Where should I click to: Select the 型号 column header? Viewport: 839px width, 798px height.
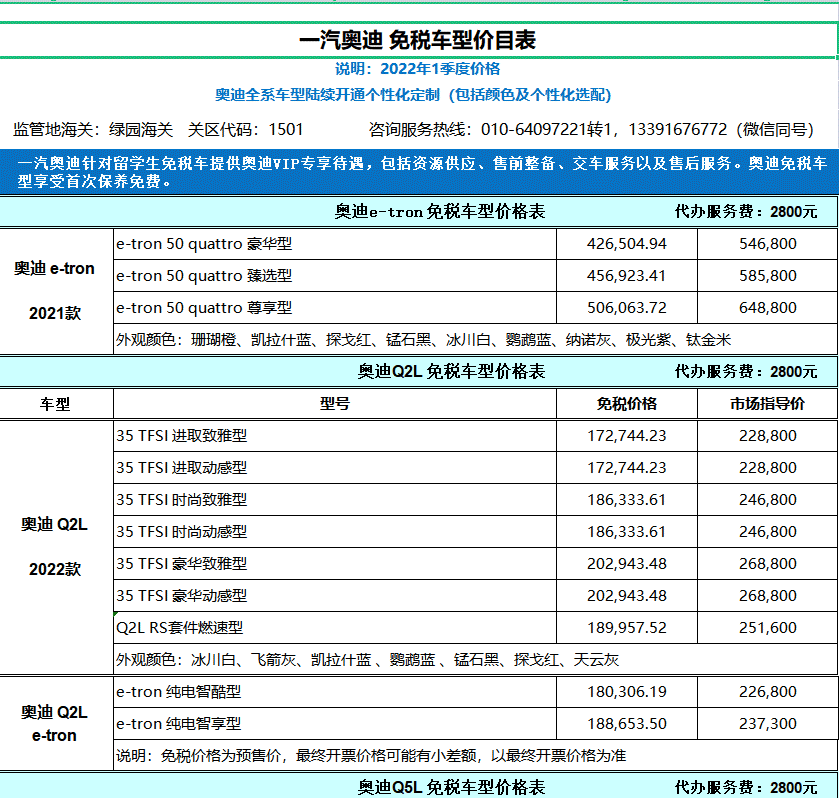tap(335, 404)
